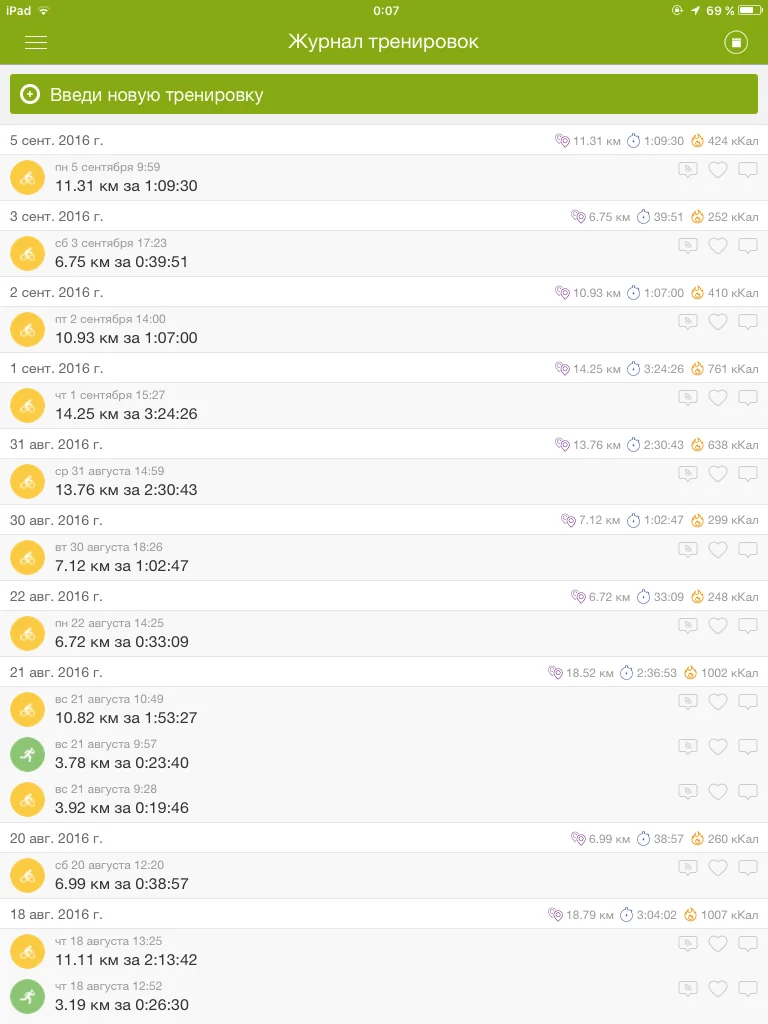Tap the circular icon in the top-right header
This screenshot has height=1024, width=768.
[x=736, y=42]
